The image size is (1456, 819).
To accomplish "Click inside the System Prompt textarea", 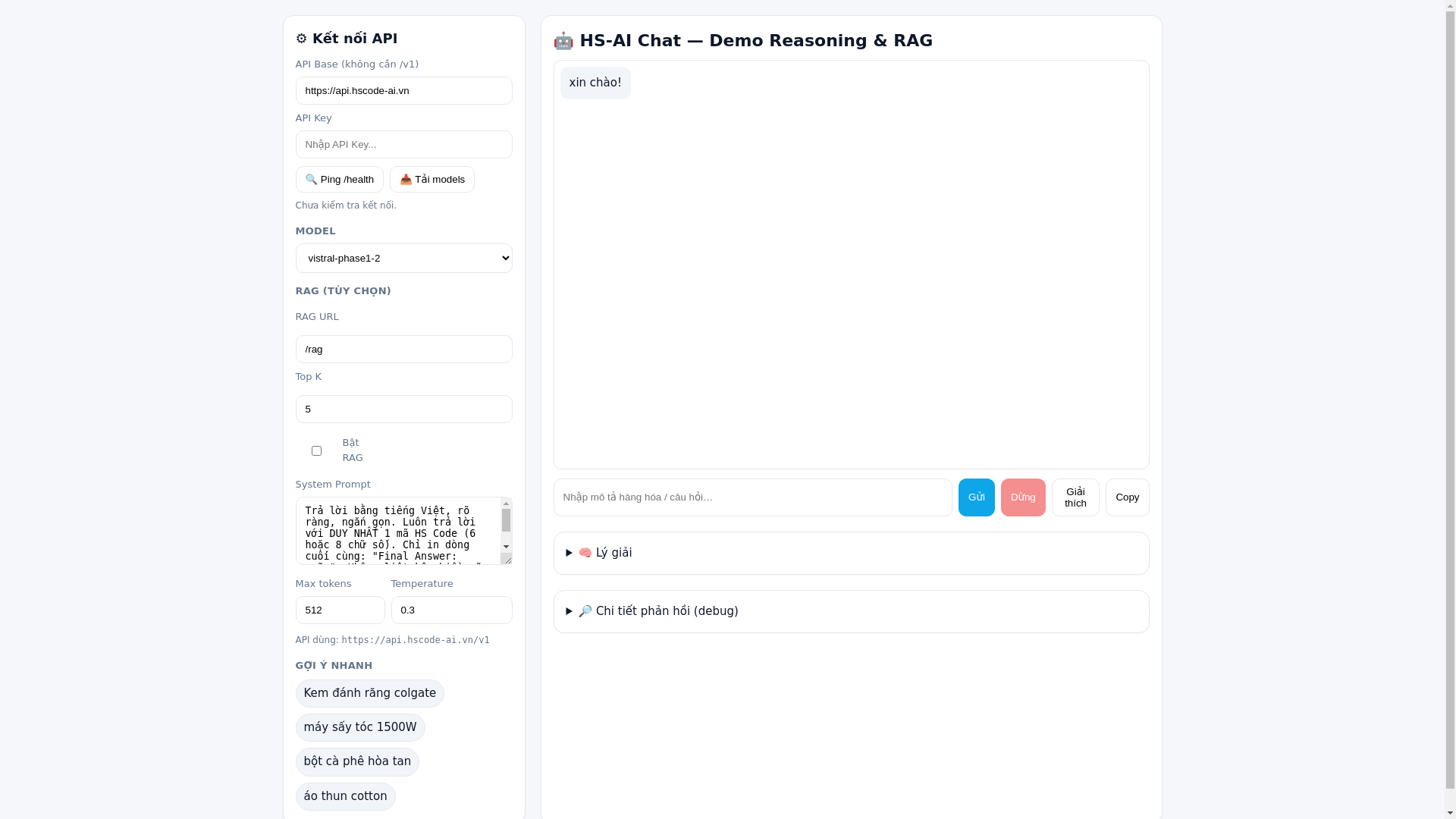I will [398, 531].
